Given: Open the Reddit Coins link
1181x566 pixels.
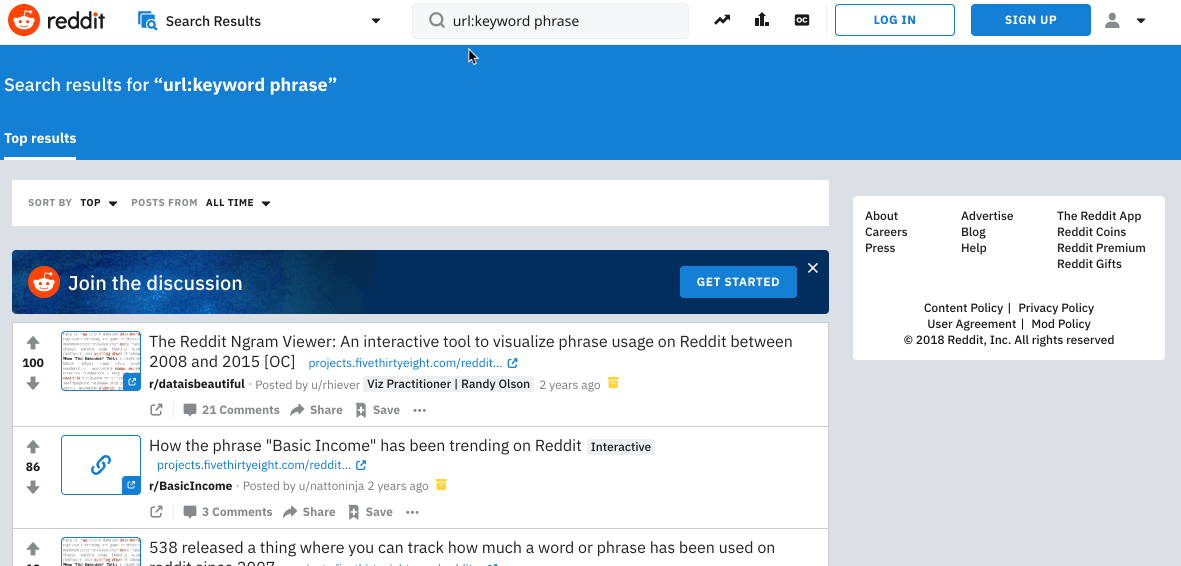Looking at the screenshot, I should pyautogui.click(x=1091, y=232).
